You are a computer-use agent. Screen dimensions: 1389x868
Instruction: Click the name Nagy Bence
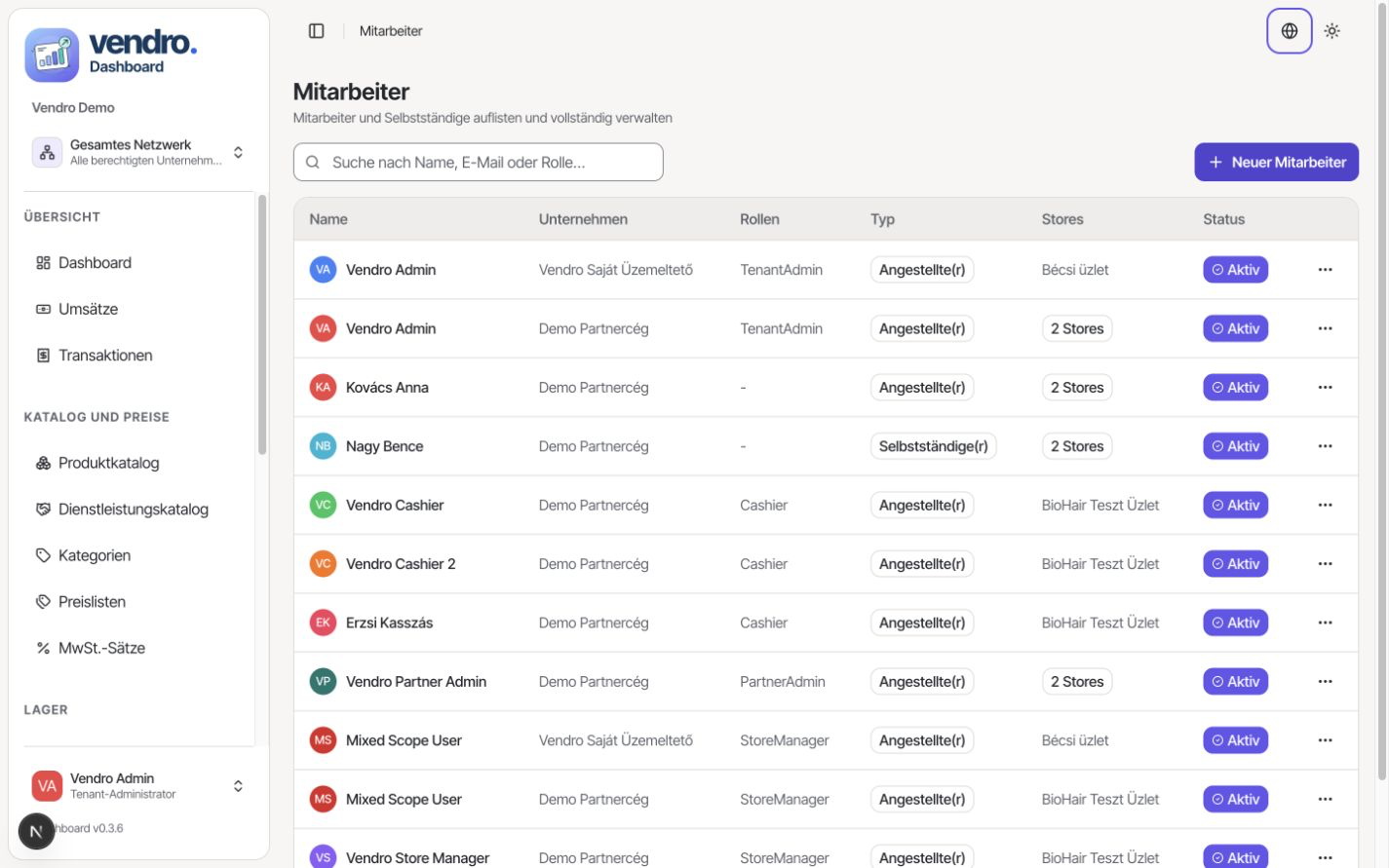click(384, 446)
